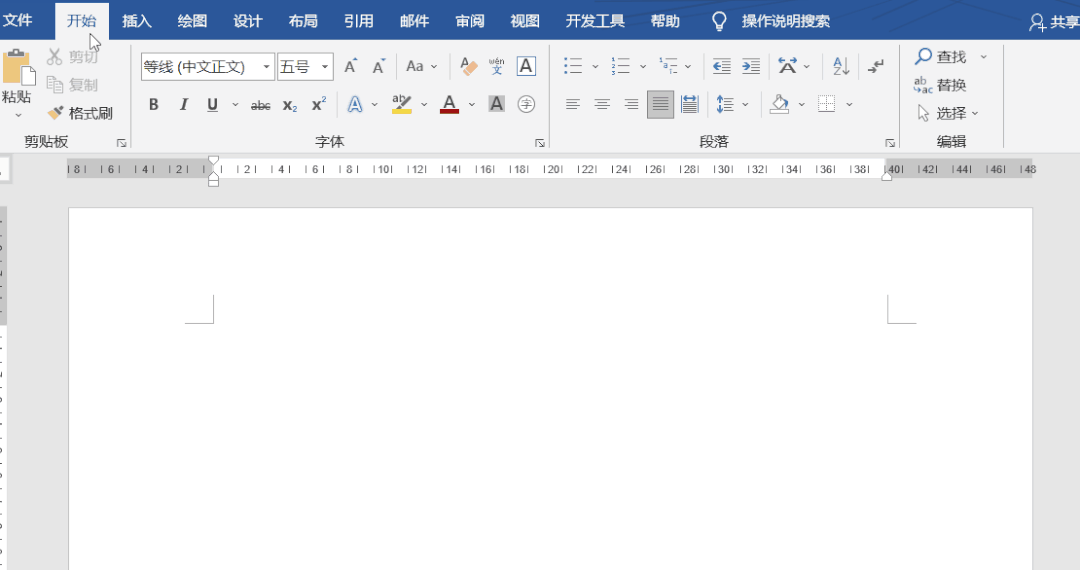Toggle character shading icon

pos(496,104)
